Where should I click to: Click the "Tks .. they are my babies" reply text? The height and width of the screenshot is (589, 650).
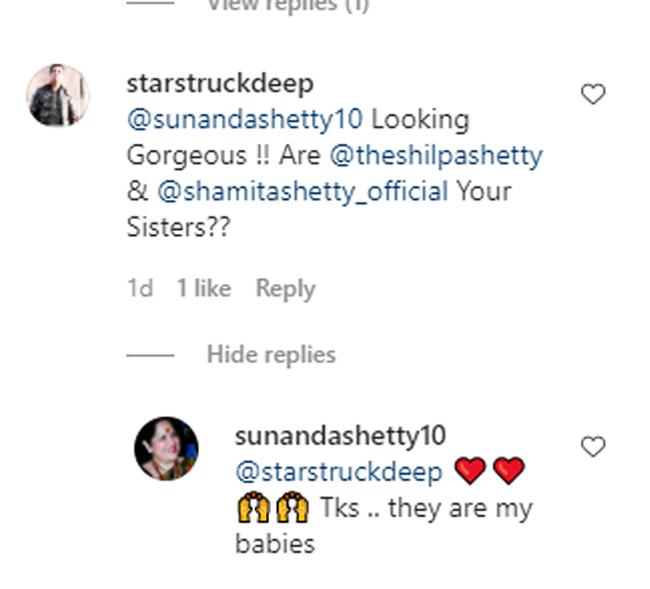point(427,508)
